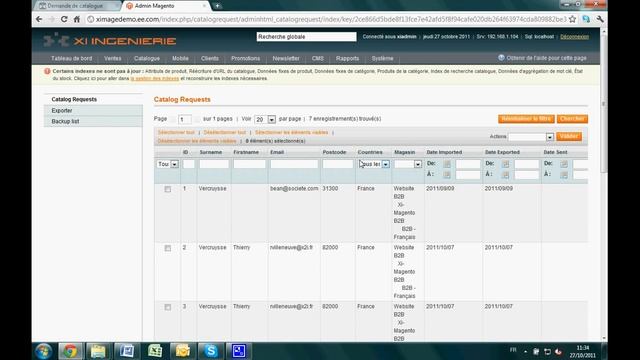Follow the 'gestion des index' link

click(155, 78)
